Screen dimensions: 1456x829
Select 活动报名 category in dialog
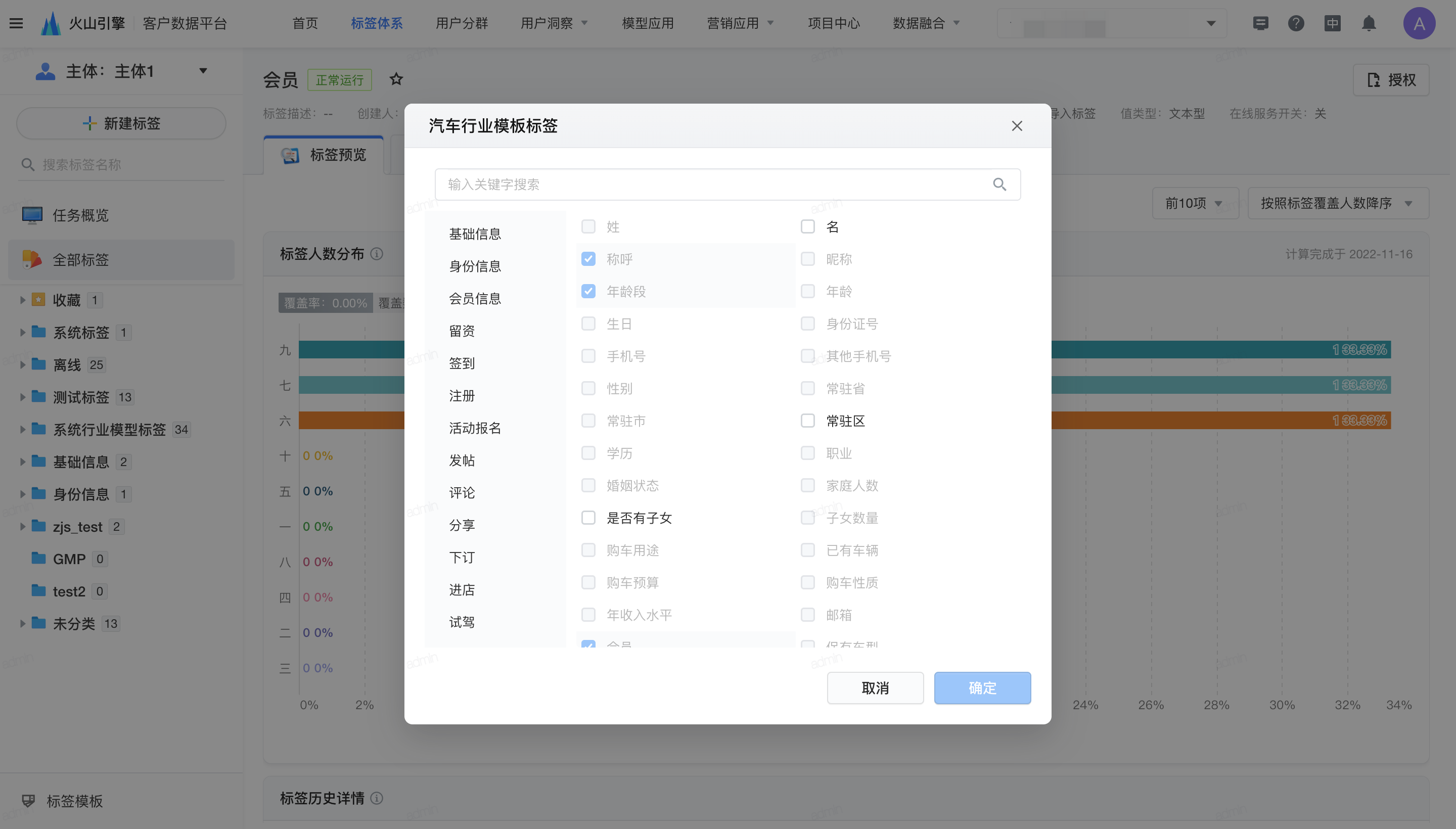[x=475, y=428]
